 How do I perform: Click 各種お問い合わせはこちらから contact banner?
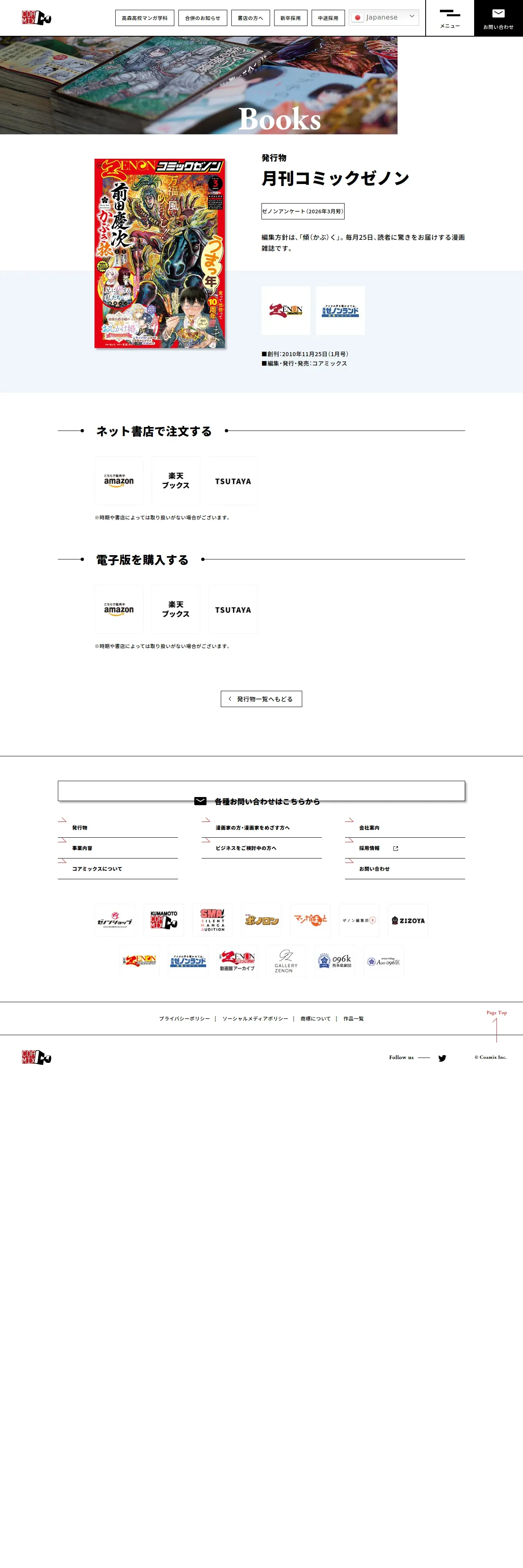(x=261, y=791)
